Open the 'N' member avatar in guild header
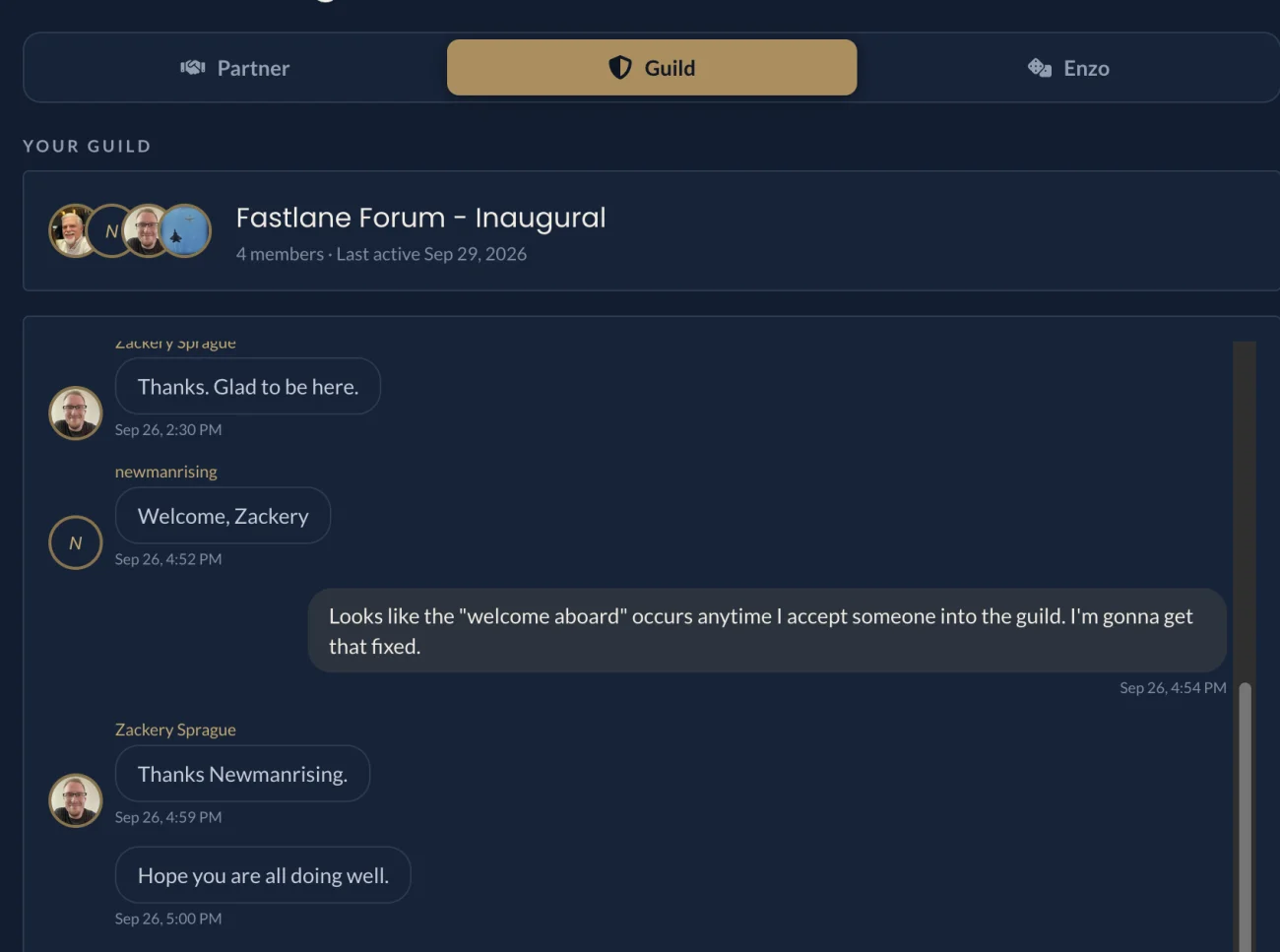1280x952 pixels. pyautogui.click(x=110, y=231)
